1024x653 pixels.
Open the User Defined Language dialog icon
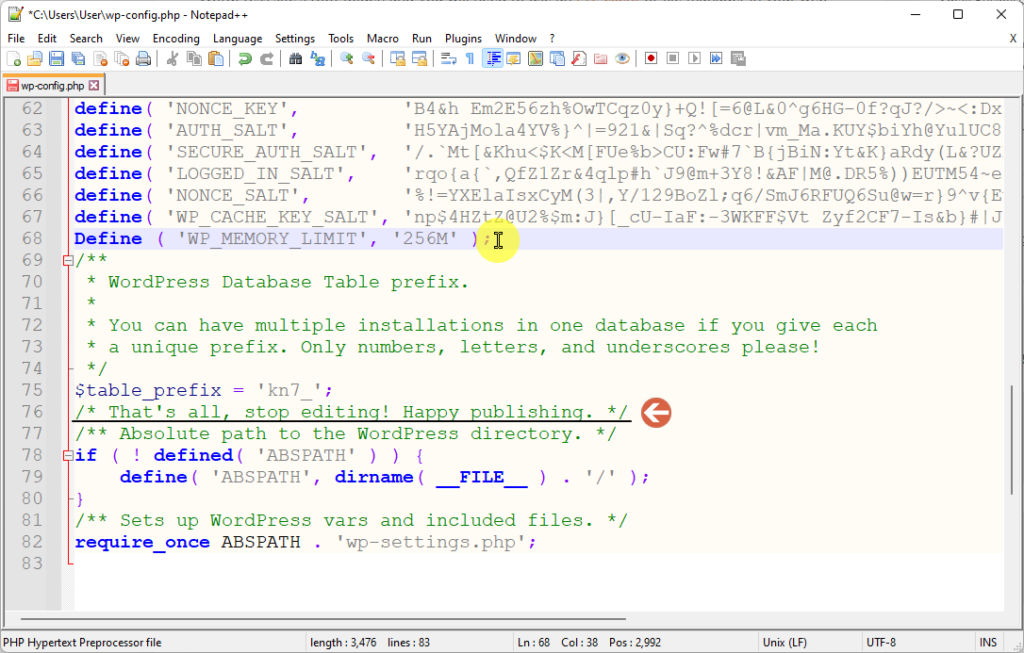click(513, 59)
